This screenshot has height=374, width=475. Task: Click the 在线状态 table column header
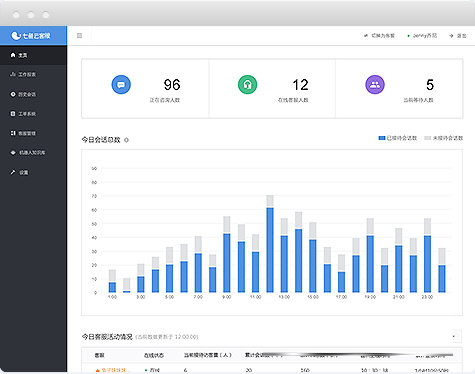(154, 355)
